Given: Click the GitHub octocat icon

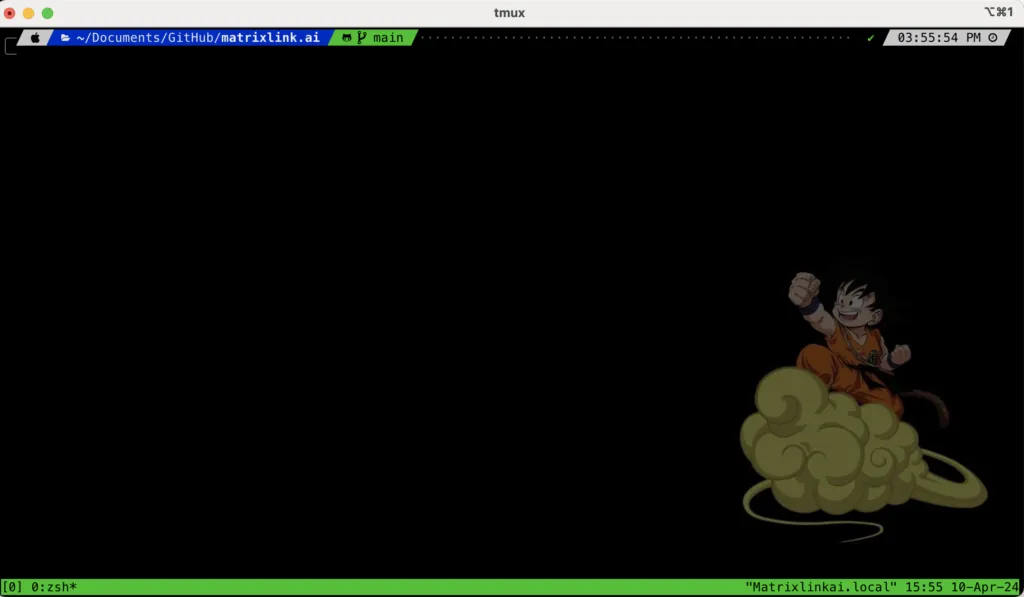Looking at the screenshot, I should 346,38.
